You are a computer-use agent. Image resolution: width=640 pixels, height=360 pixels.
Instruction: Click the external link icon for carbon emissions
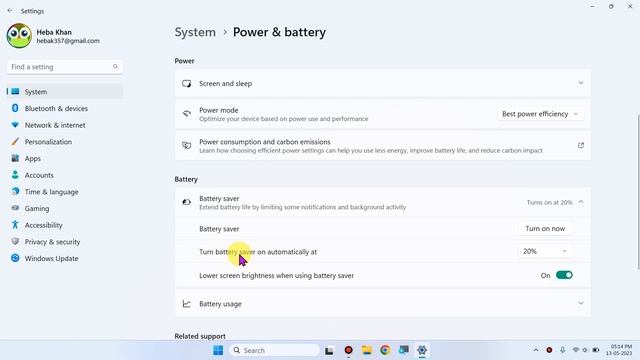581,145
